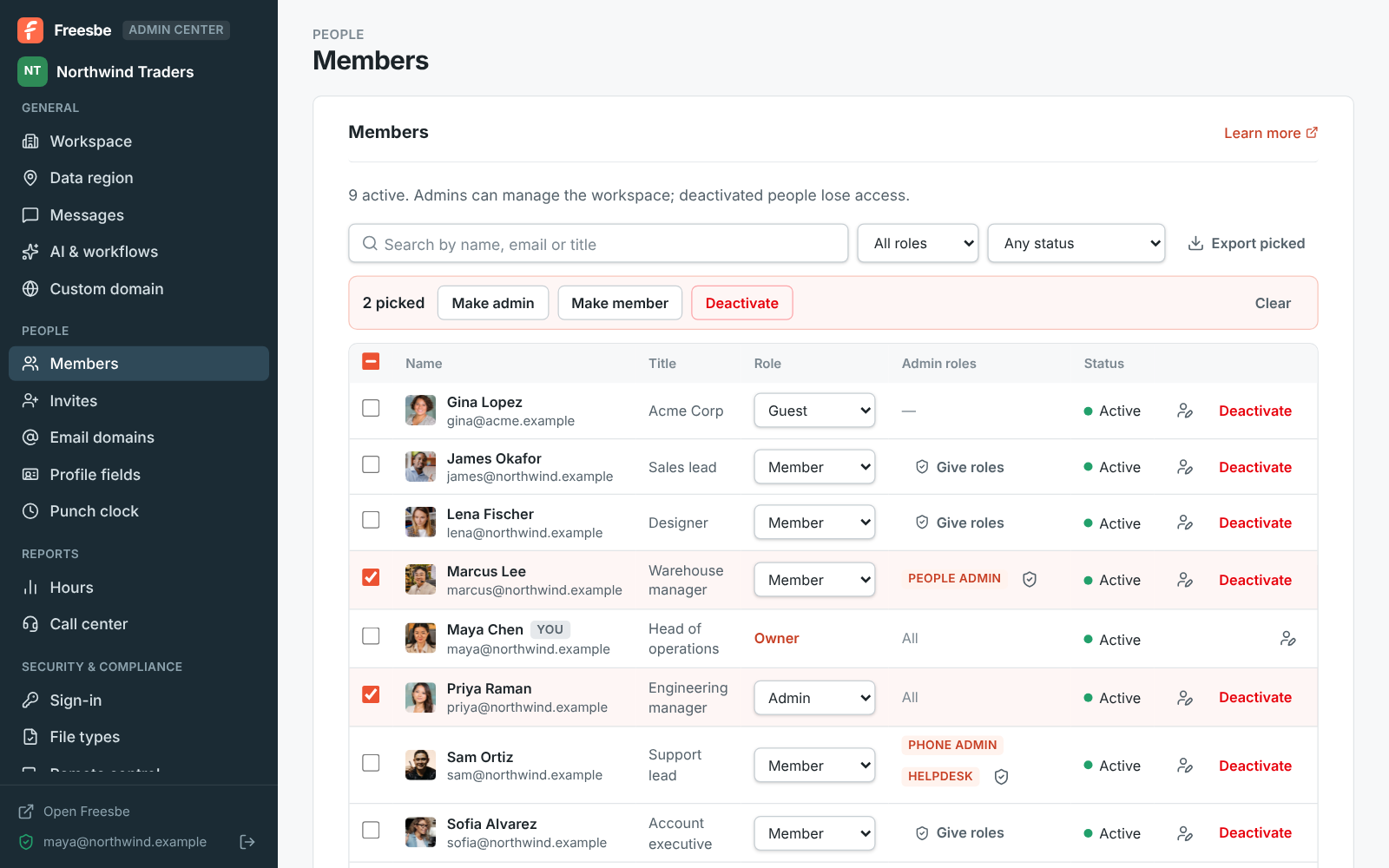Go to Invites in the sidebar
The height and width of the screenshot is (868, 1389).
pyautogui.click(x=139, y=401)
